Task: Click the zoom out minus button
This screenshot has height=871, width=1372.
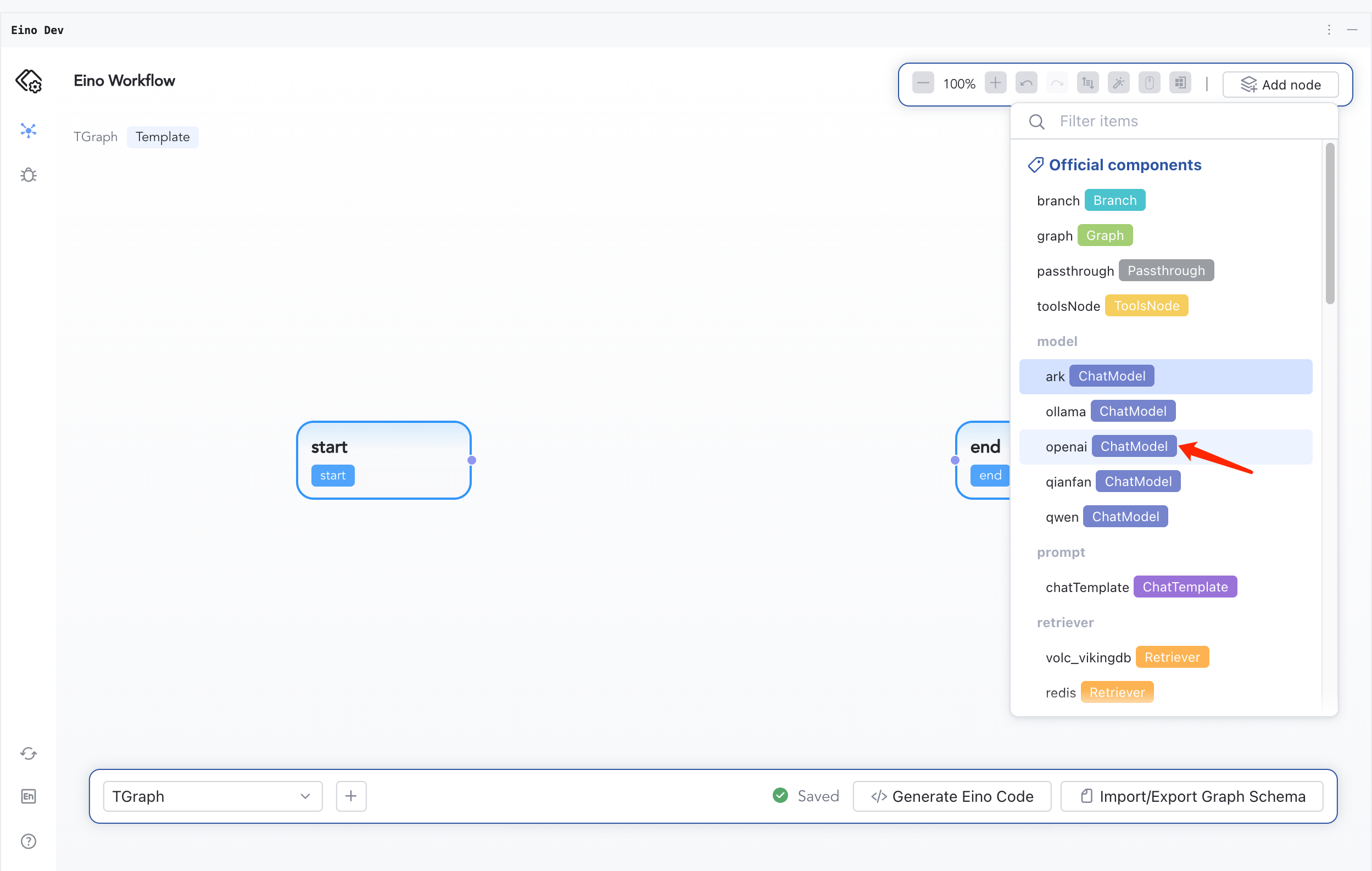Action: (x=923, y=83)
